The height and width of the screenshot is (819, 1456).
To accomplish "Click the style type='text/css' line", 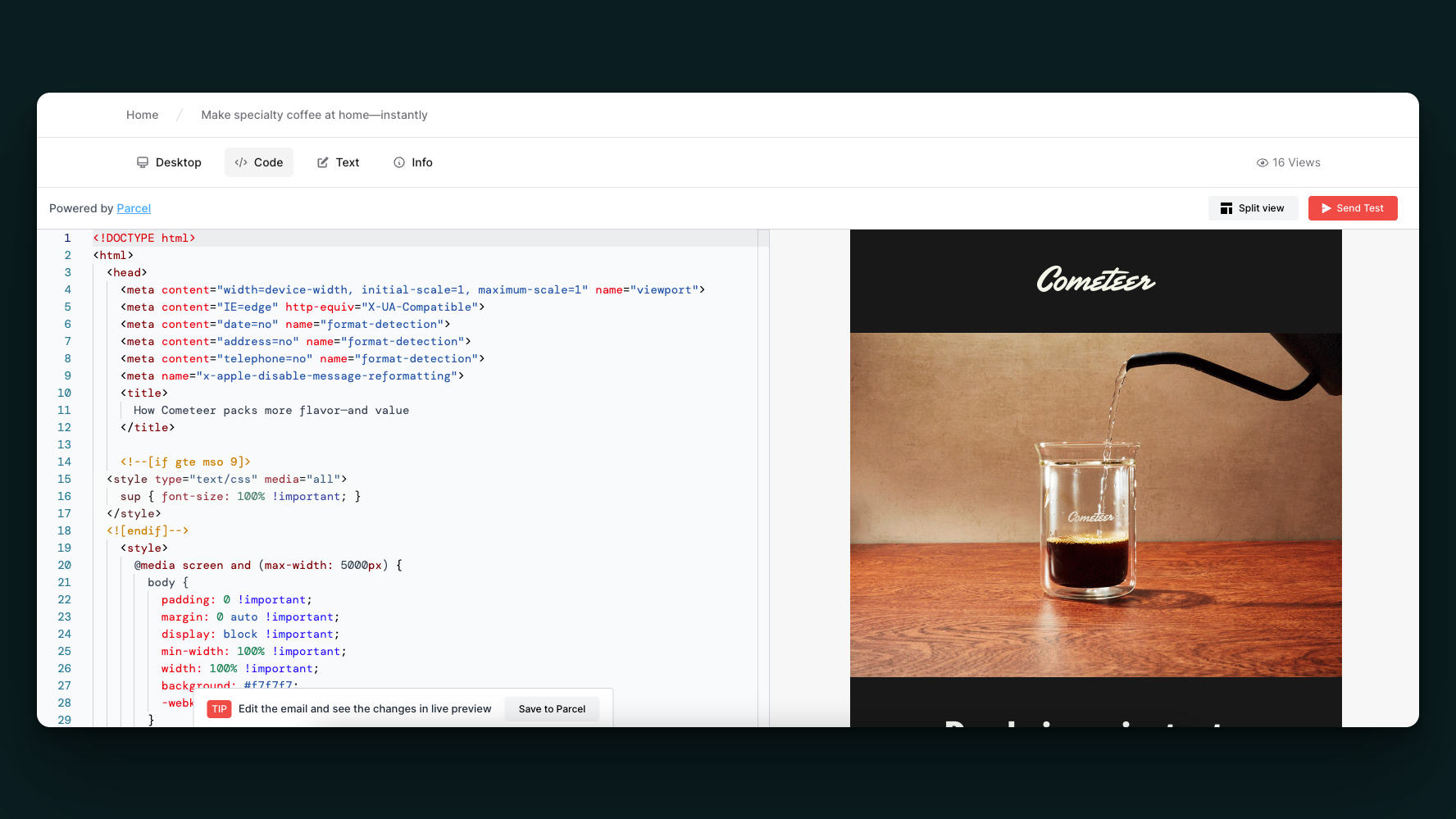I will [x=227, y=479].
